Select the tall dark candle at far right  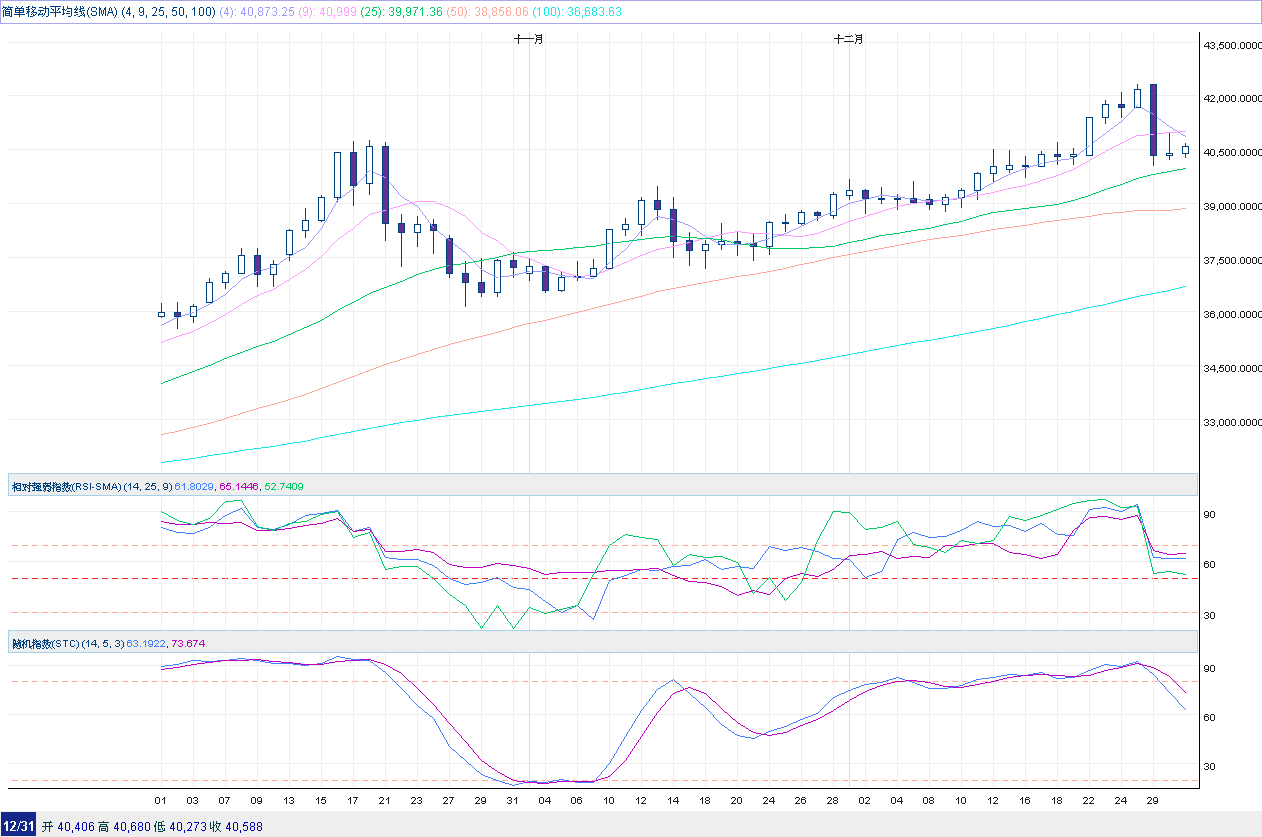1153,120
